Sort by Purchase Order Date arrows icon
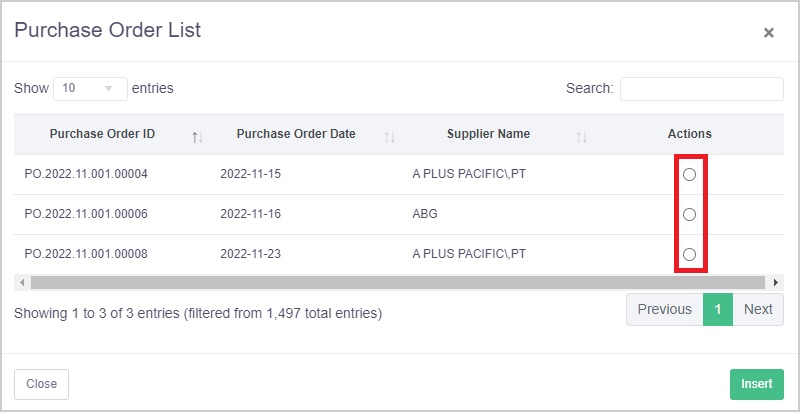 tap(389, 136)
